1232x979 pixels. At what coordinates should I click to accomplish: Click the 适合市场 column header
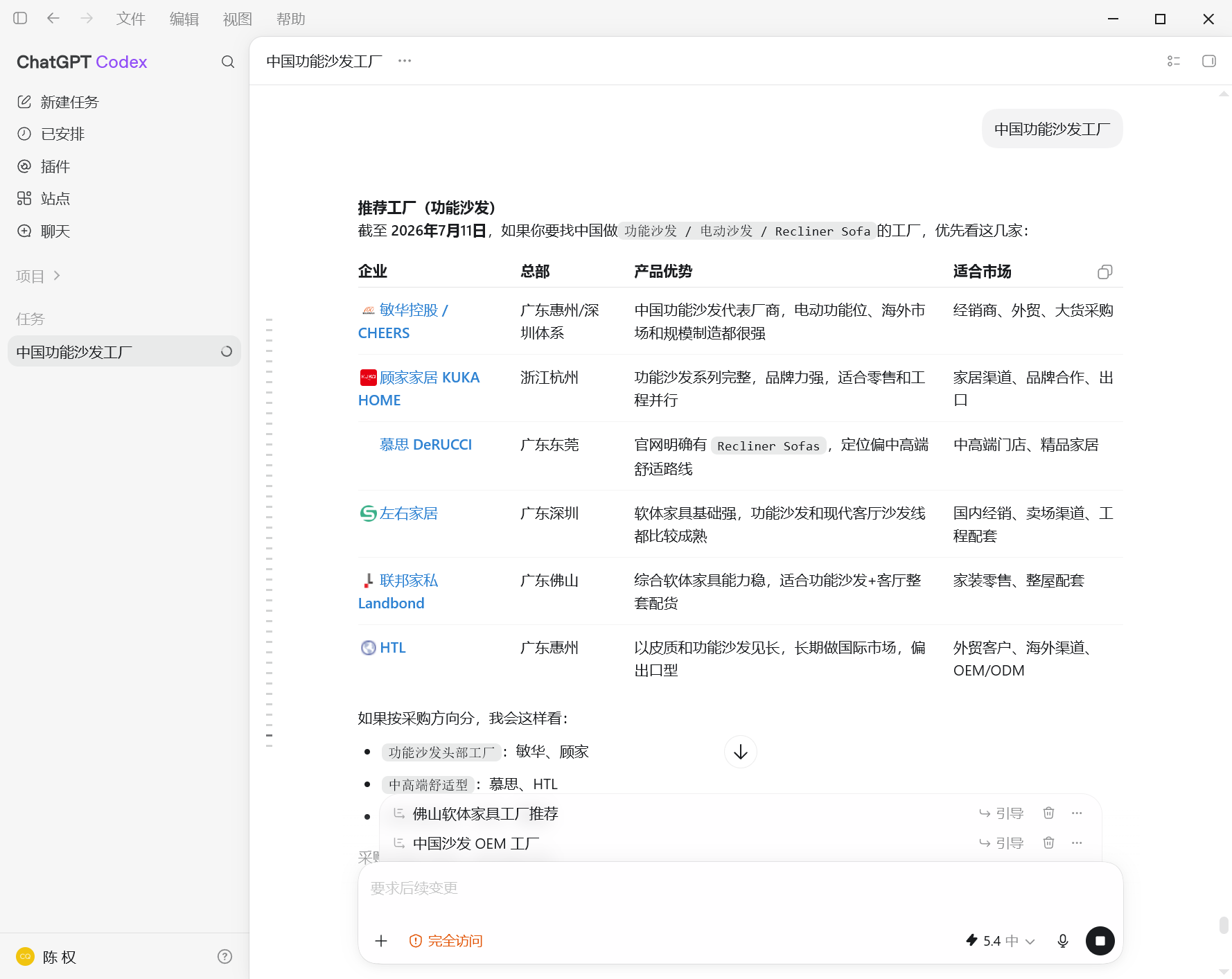pyautogui.click(x=982, y=272)
